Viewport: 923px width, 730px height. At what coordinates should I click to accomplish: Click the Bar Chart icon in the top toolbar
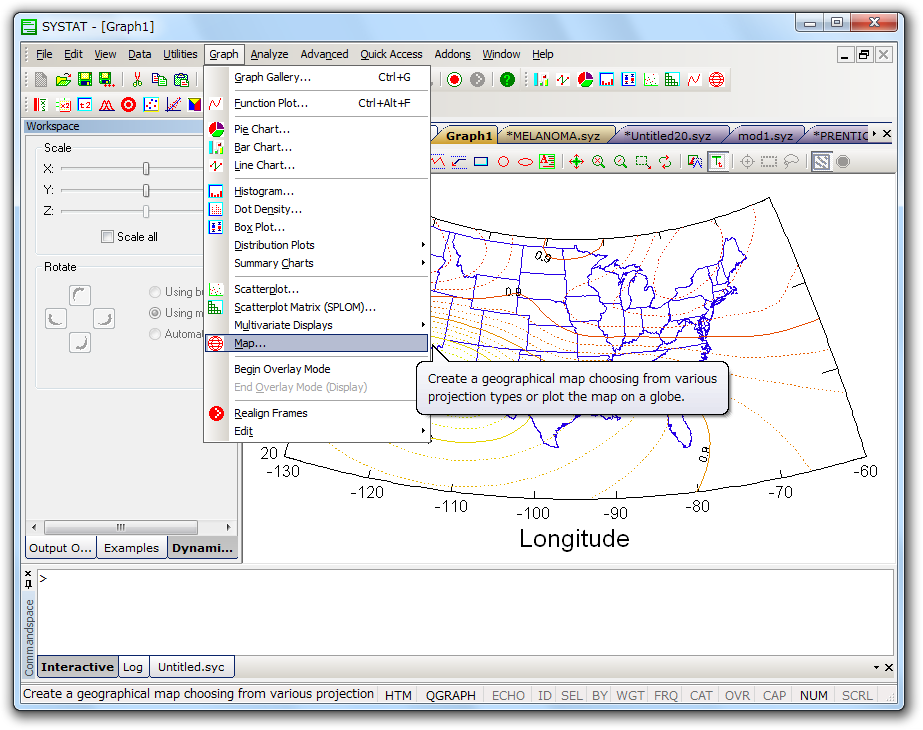tap(541, 79)
